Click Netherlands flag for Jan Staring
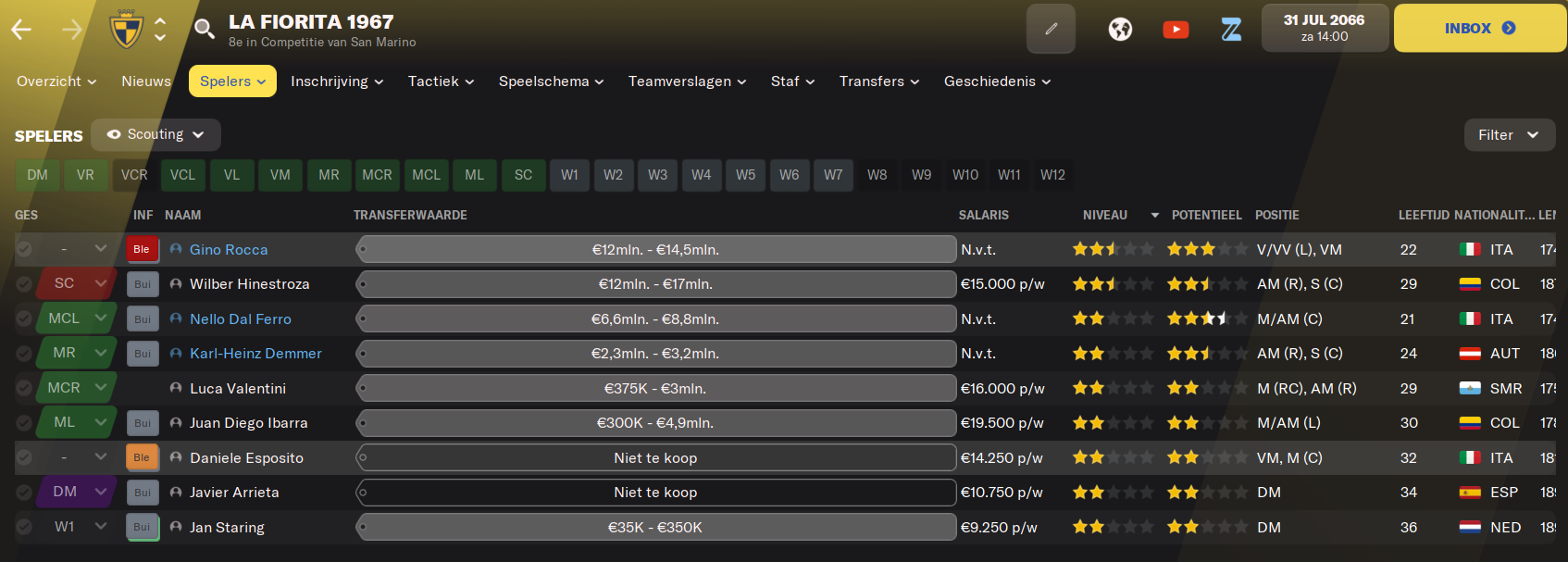The width and height of the screenshot is (1568, 562). [x=1470, y=527]
